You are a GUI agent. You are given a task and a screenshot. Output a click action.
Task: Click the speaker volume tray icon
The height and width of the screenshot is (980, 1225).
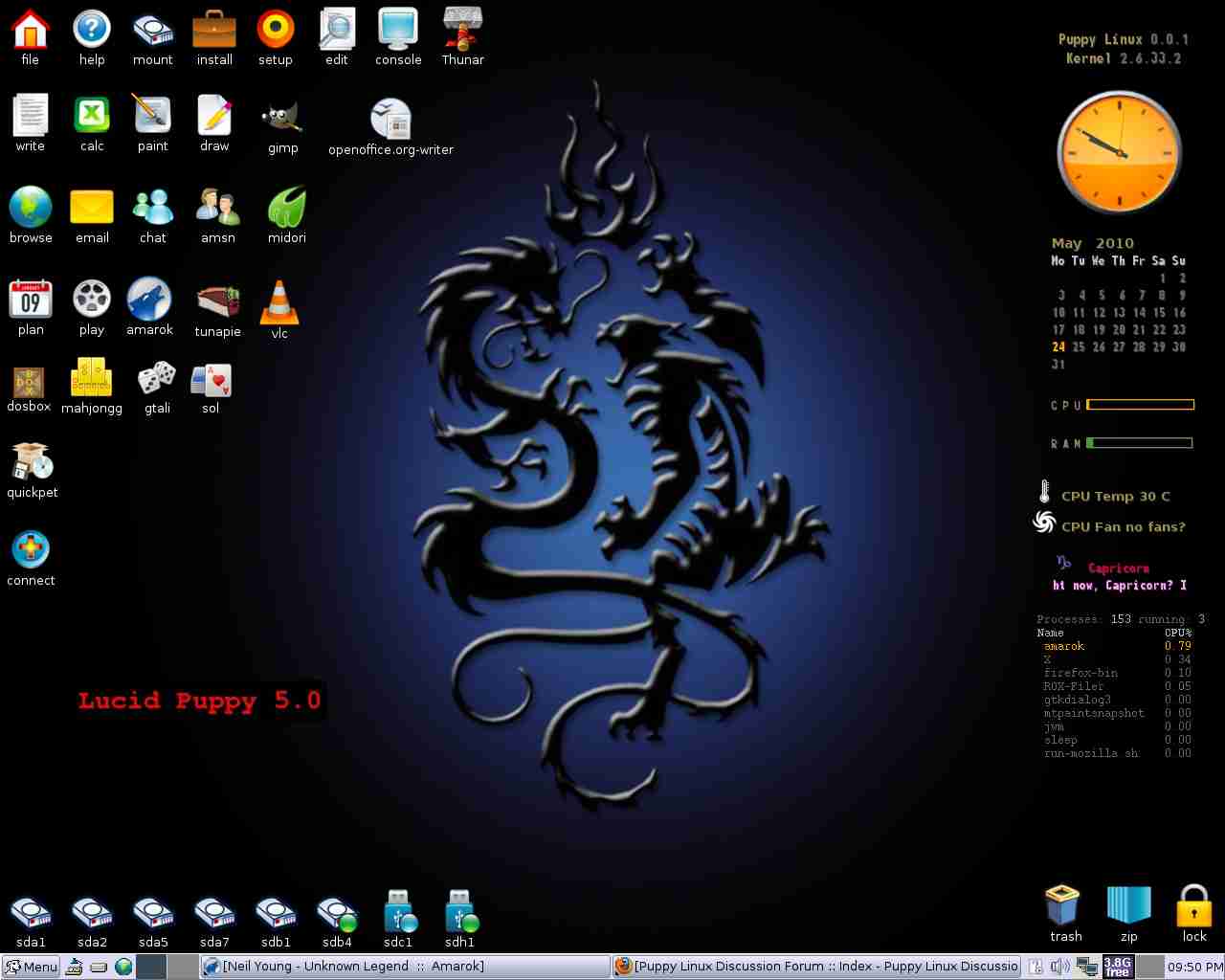1059,967
